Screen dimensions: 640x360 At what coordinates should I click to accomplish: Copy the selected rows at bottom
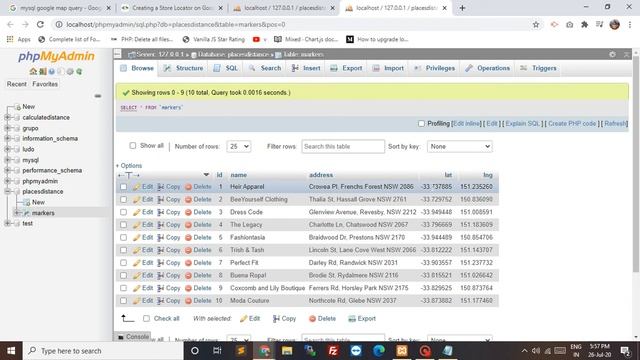point(284,318)
